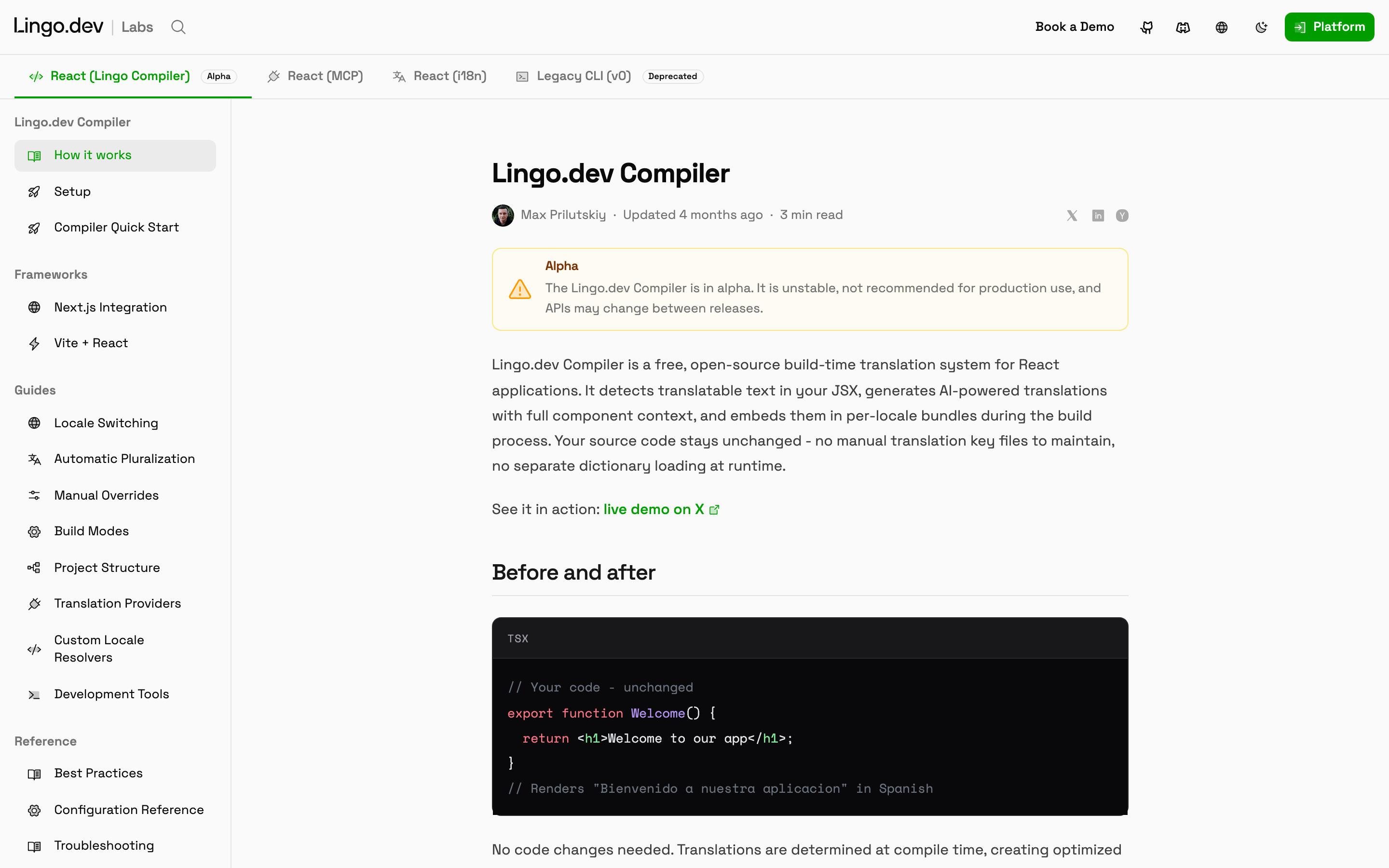The width and height of the screenshot is (1389, 868).
Task: Share article on LinkedIn icon
Action: 1097,215
